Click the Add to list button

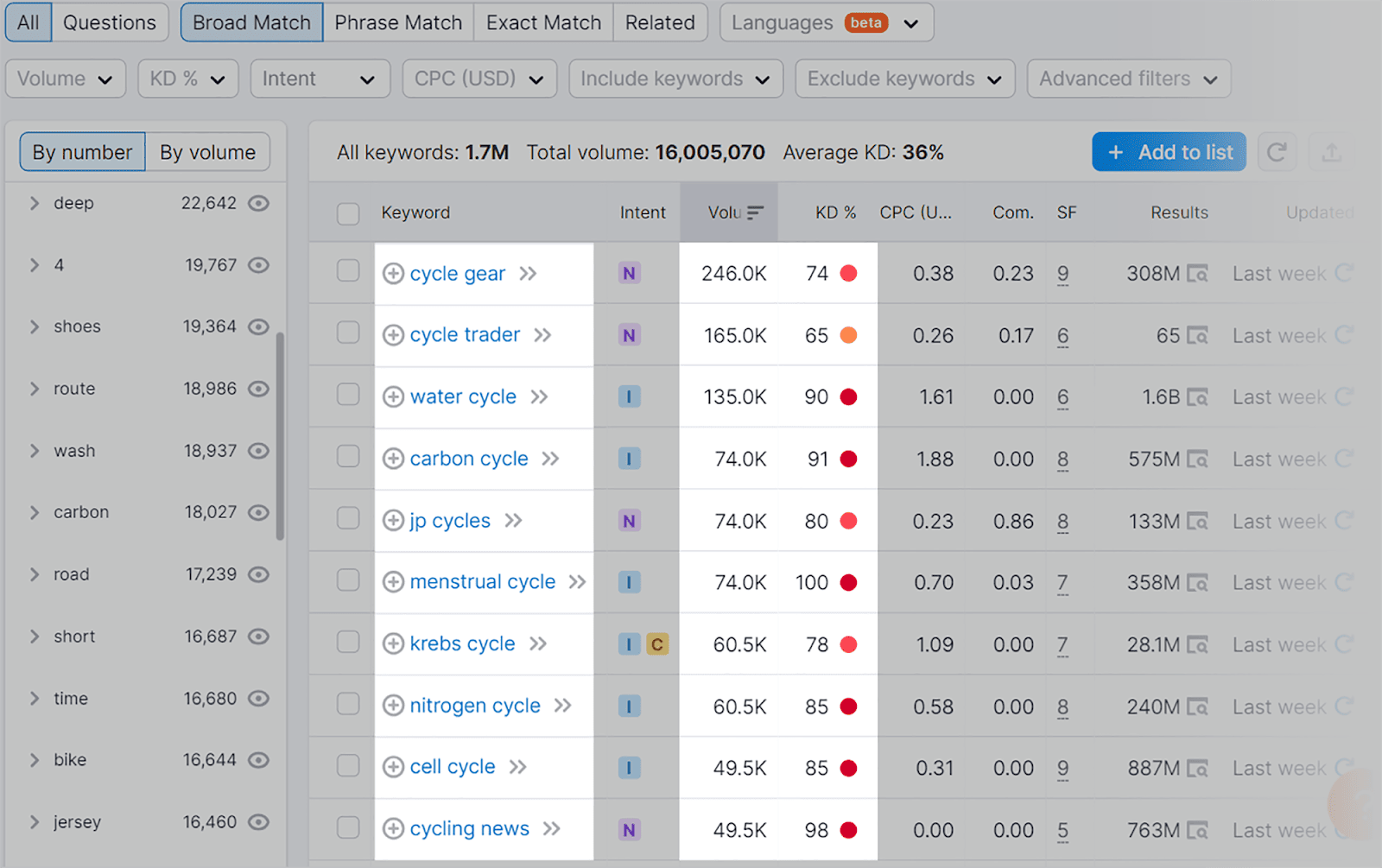(1169, 152)
